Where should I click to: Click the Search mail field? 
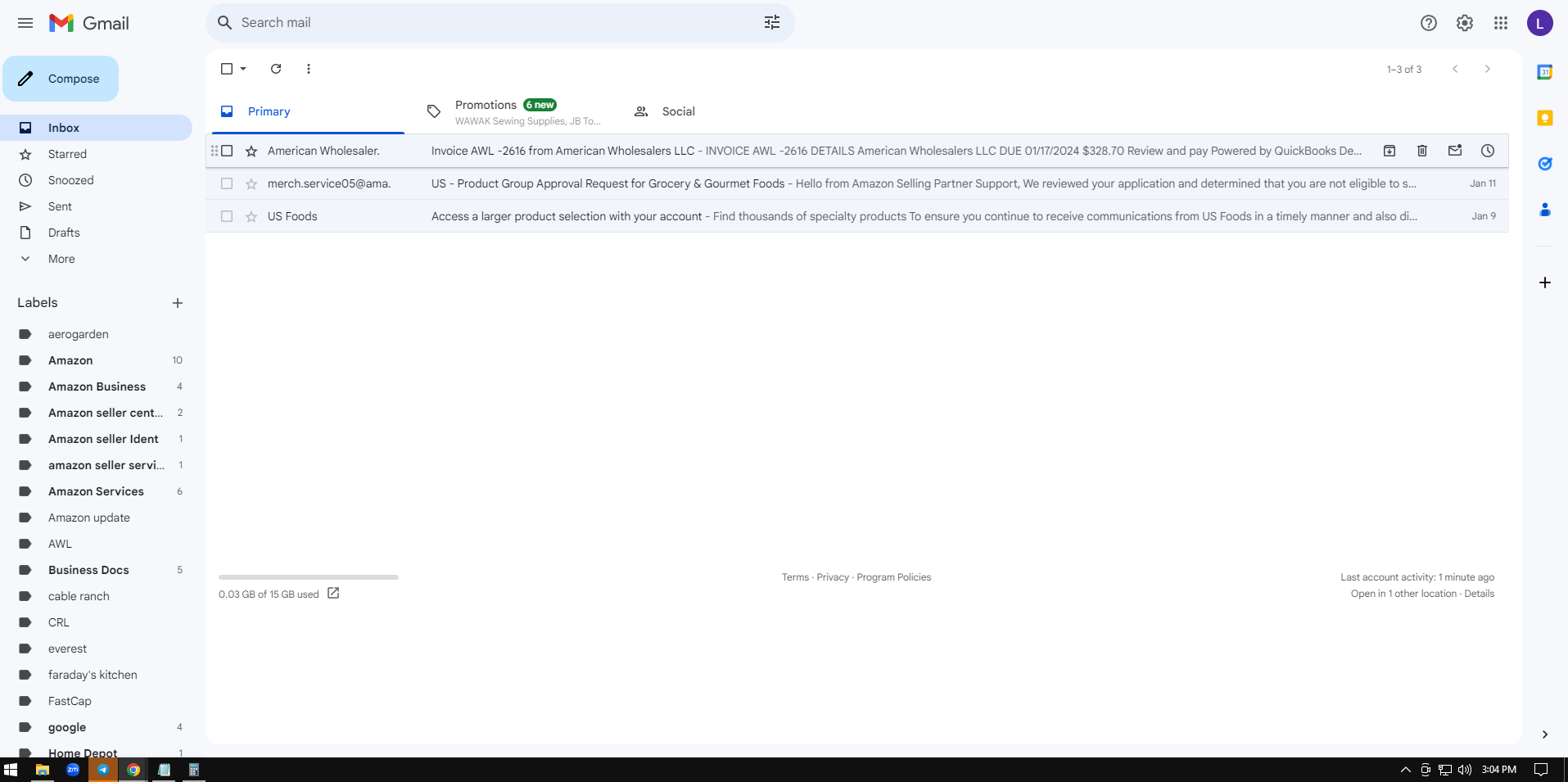[x=499, y=23]
